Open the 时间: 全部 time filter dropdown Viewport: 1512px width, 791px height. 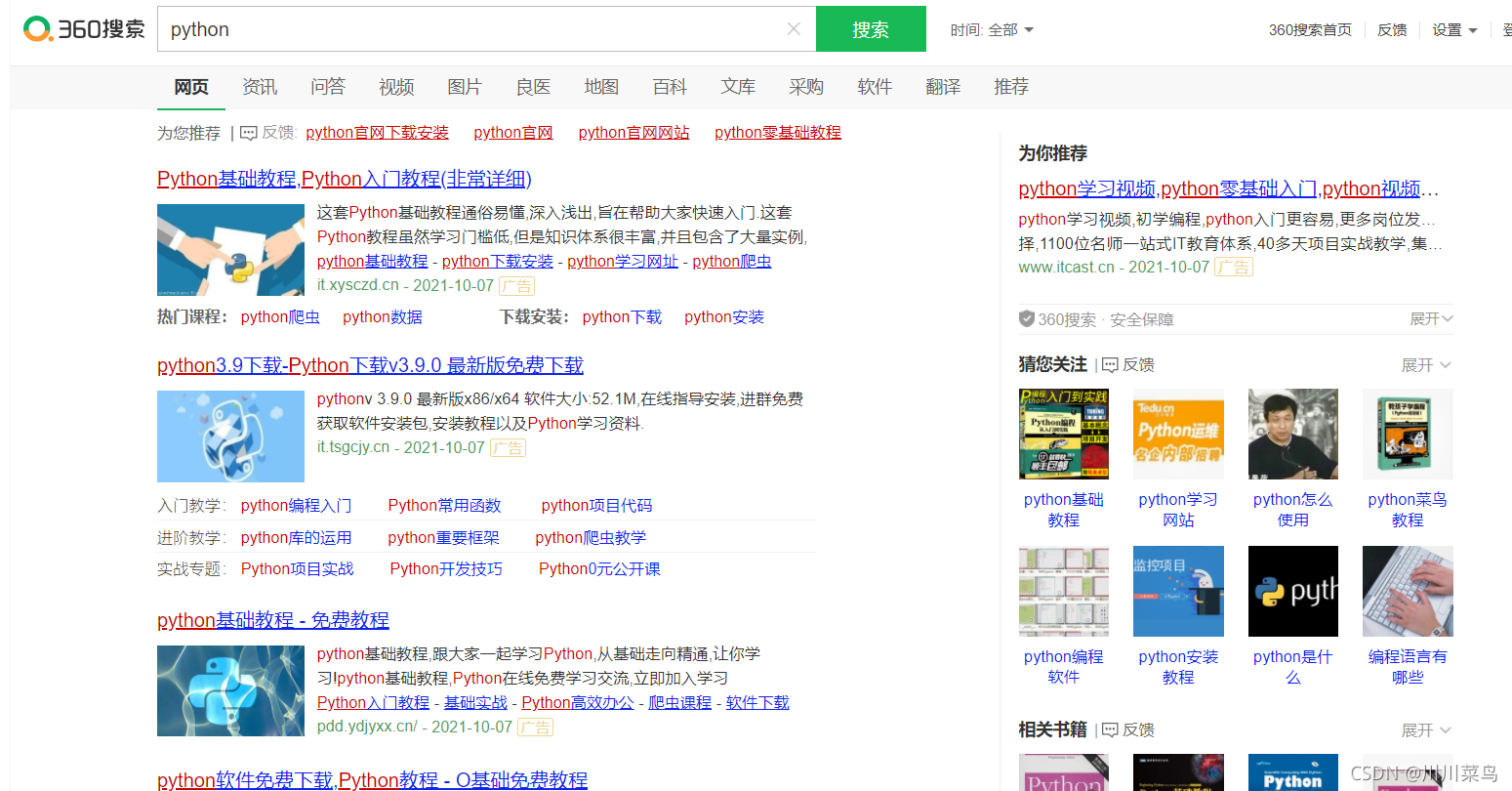click(x=992, y=30)
